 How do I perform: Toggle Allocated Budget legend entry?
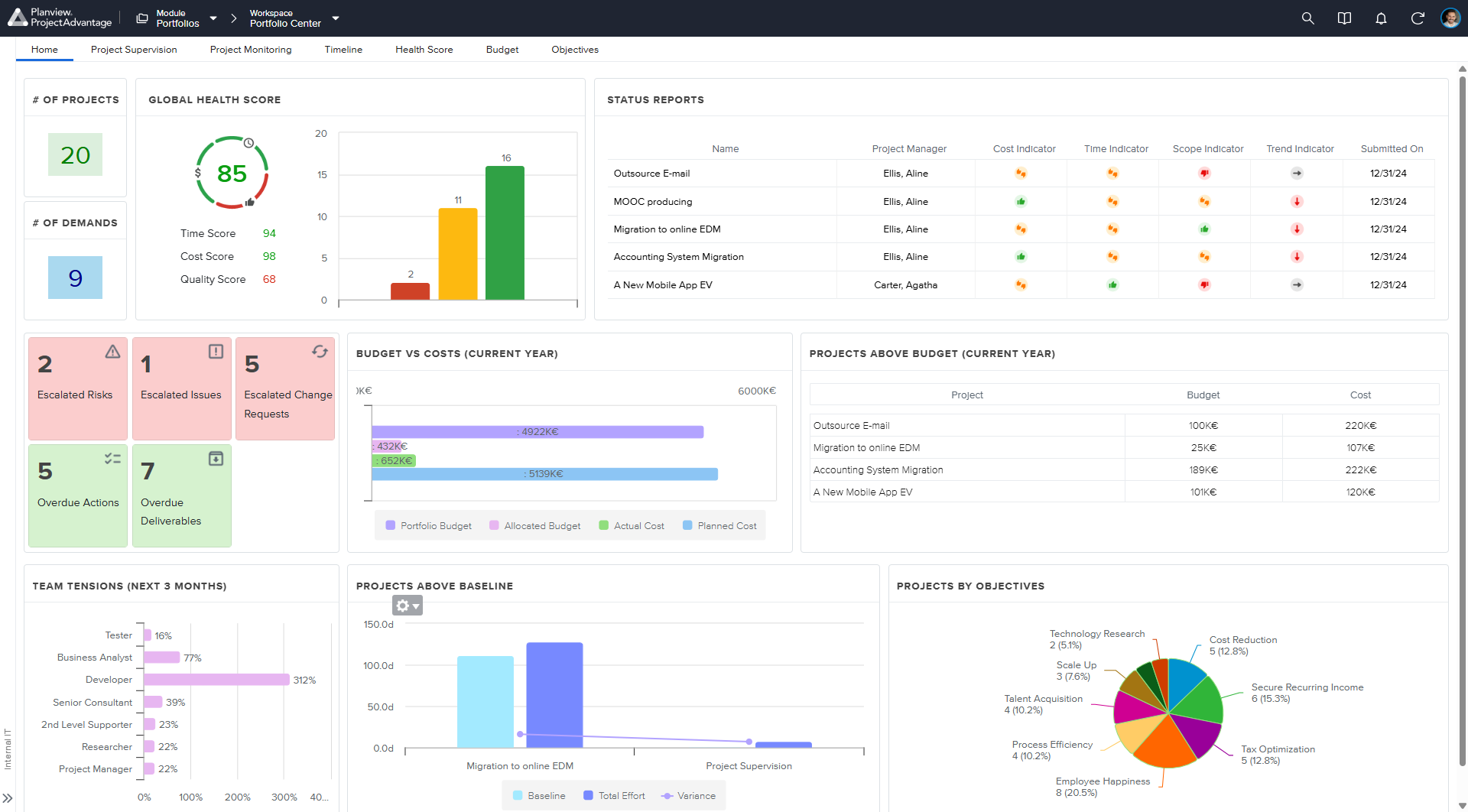[534, 526]
